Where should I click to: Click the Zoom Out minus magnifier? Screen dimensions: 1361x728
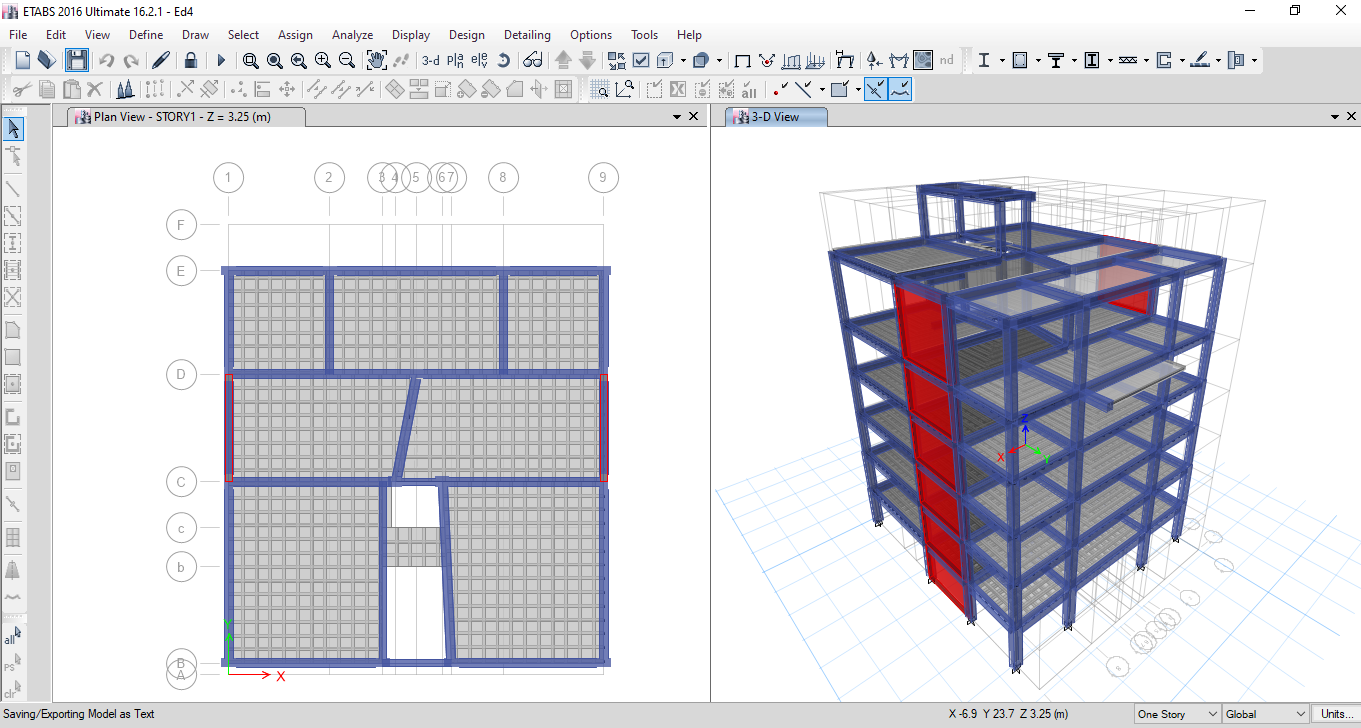[346, 60]
